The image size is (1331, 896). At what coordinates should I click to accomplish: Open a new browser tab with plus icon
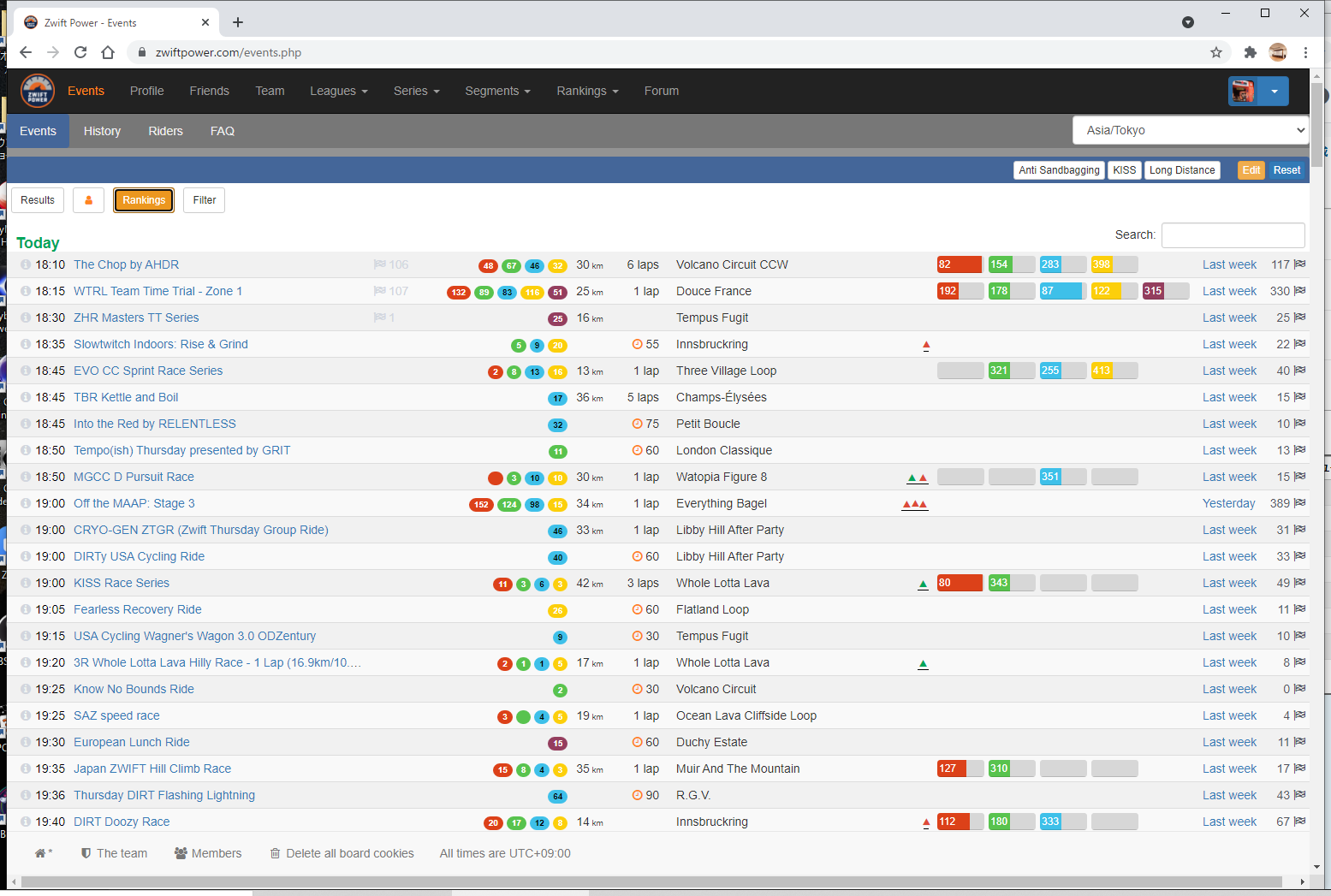[238, 22]
